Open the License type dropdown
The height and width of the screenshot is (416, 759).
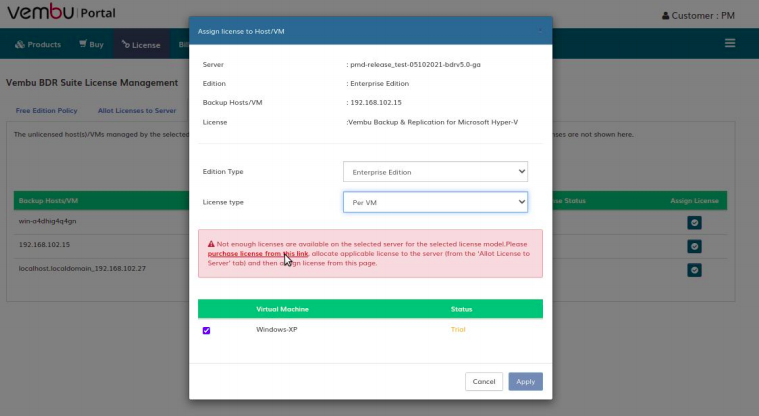pyautogui.click(x=435, y=202)
